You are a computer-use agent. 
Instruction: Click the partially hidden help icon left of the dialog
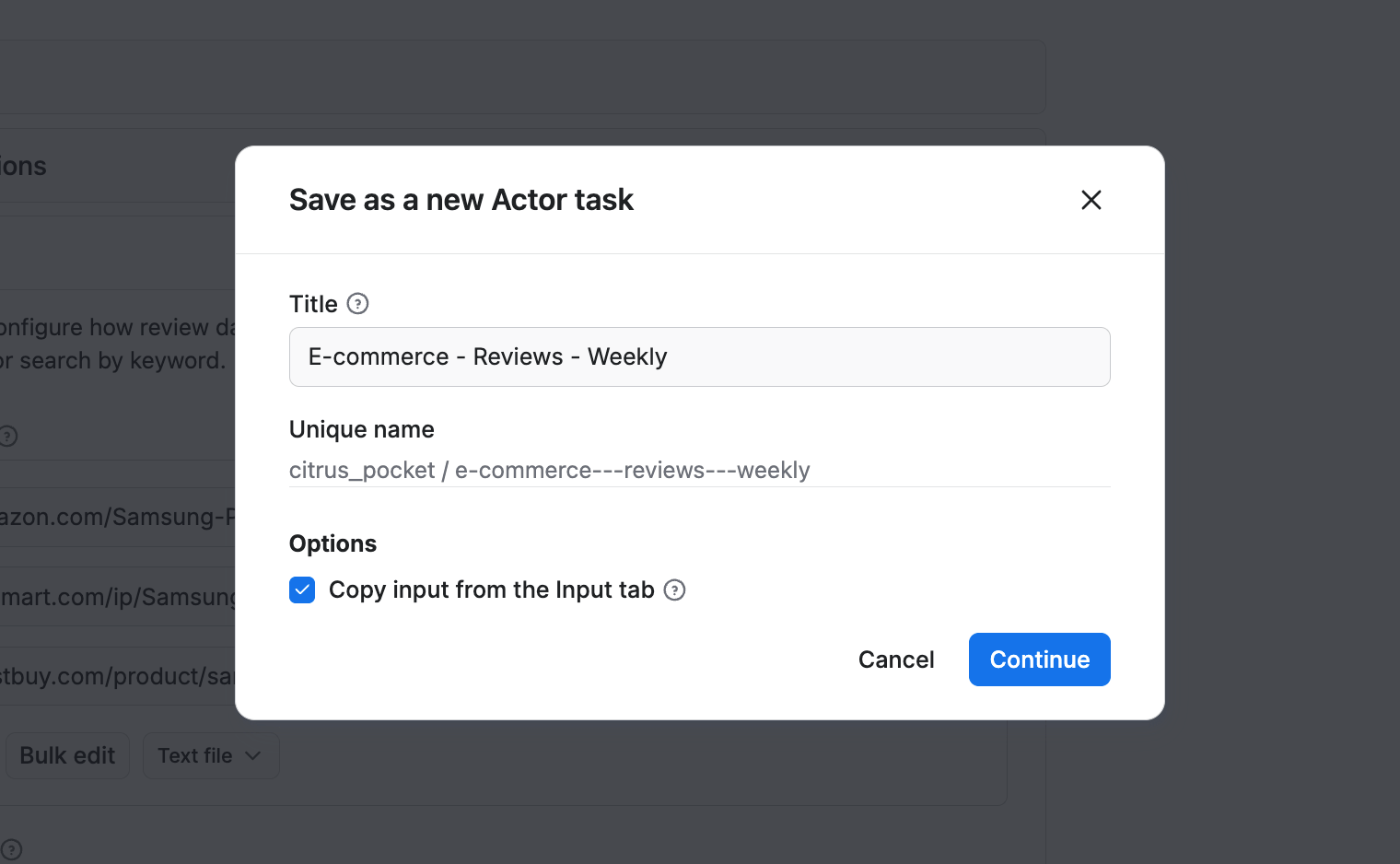click(x=8, y=436)
